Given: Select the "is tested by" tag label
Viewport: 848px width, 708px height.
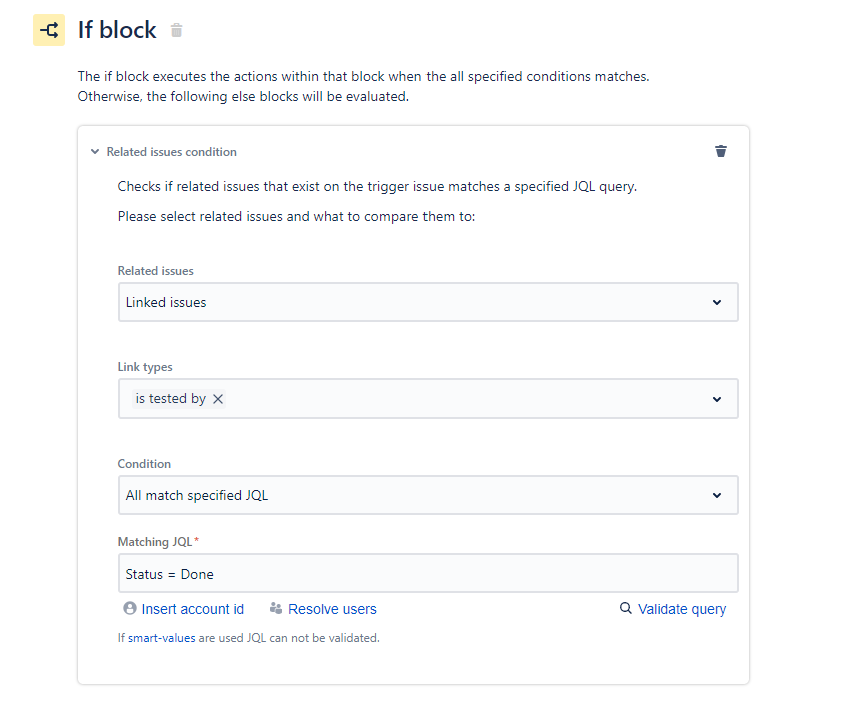Looking at the screenshot, I should (171, 398).
